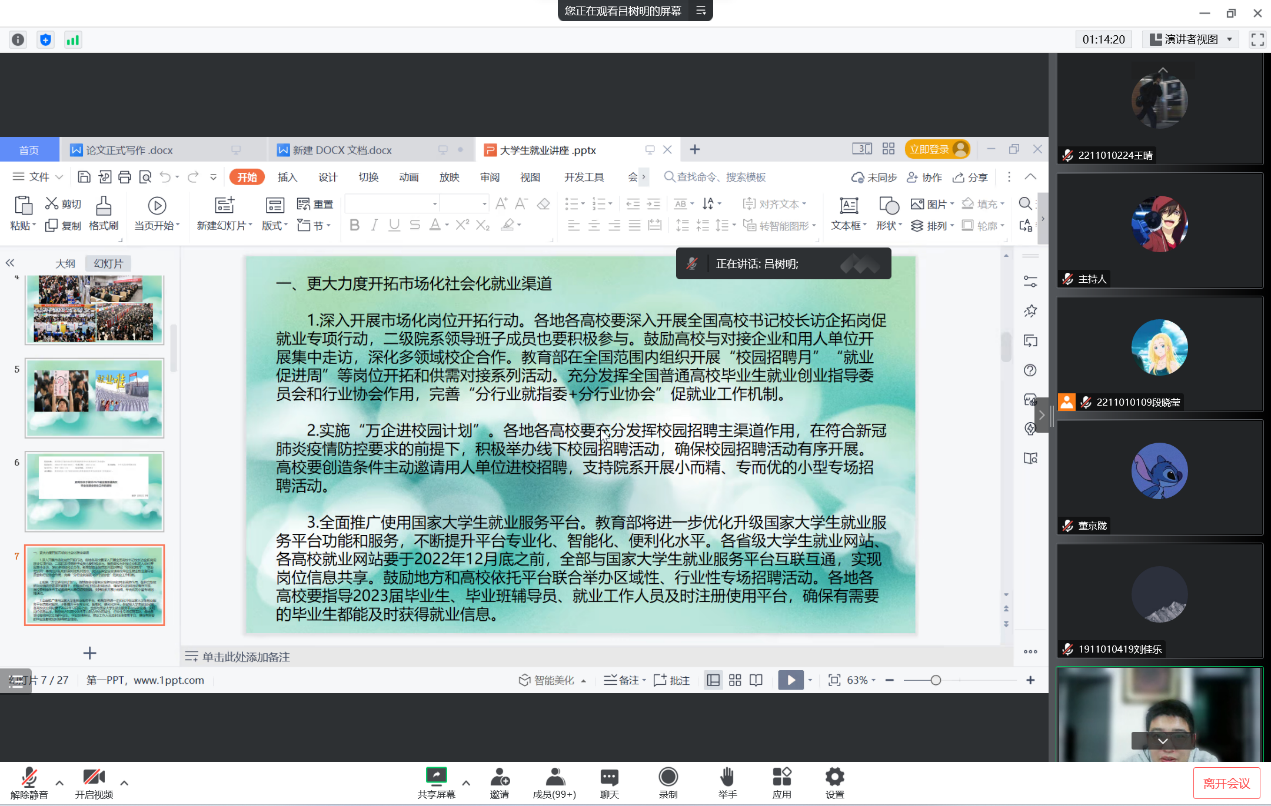Switch to the 插入 ribbon tab

(x=287, y=177)
